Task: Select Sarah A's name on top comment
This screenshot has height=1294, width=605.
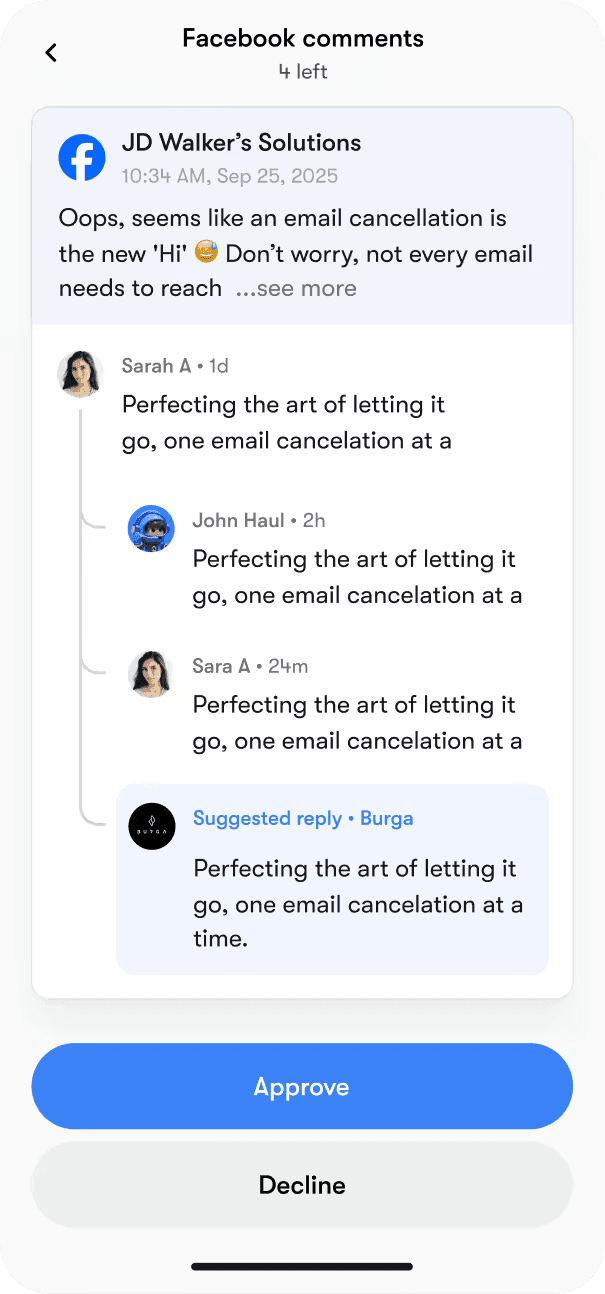Action: tap(156, 366)
